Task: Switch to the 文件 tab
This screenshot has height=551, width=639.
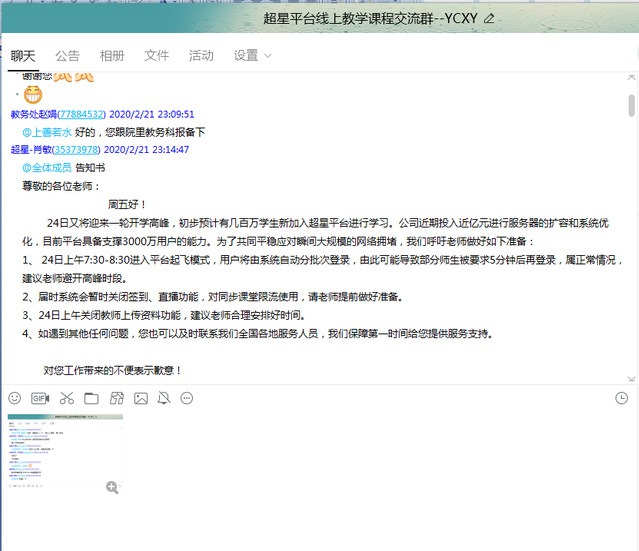Action: point(157,56)
